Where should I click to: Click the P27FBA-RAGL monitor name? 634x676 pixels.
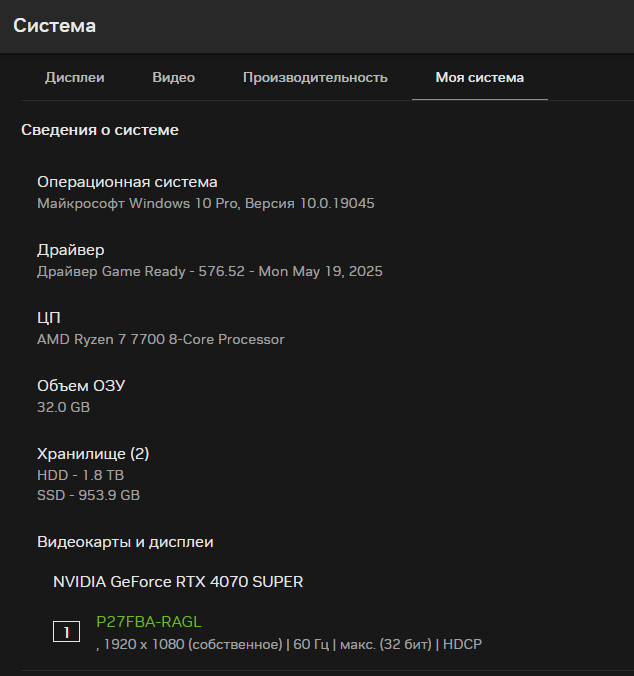[x=149, y=622]
